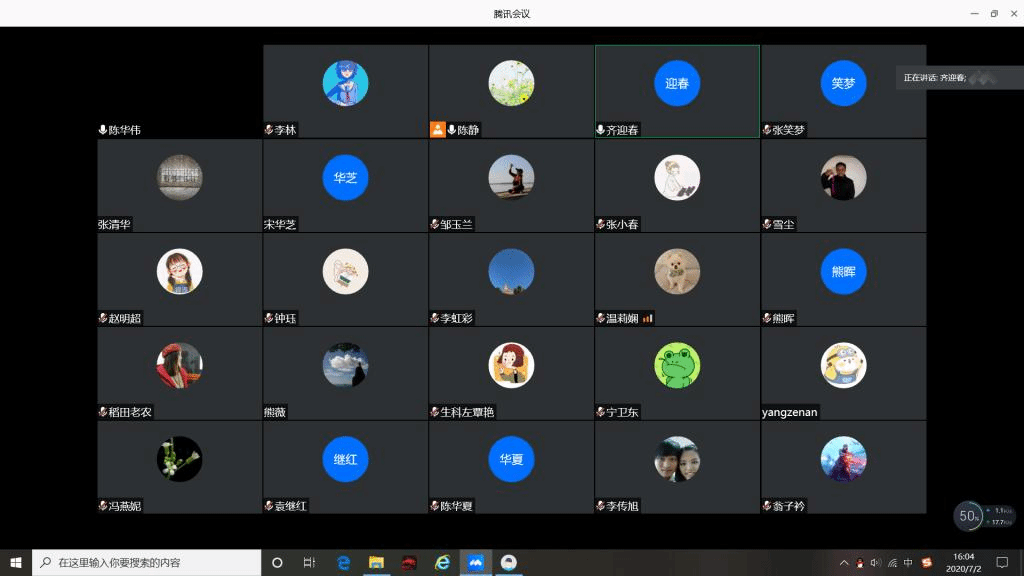The image size is (1024, 576).
Task: Open the Microsoft Edge taskbar icon
Action: [x=343, y=562]
